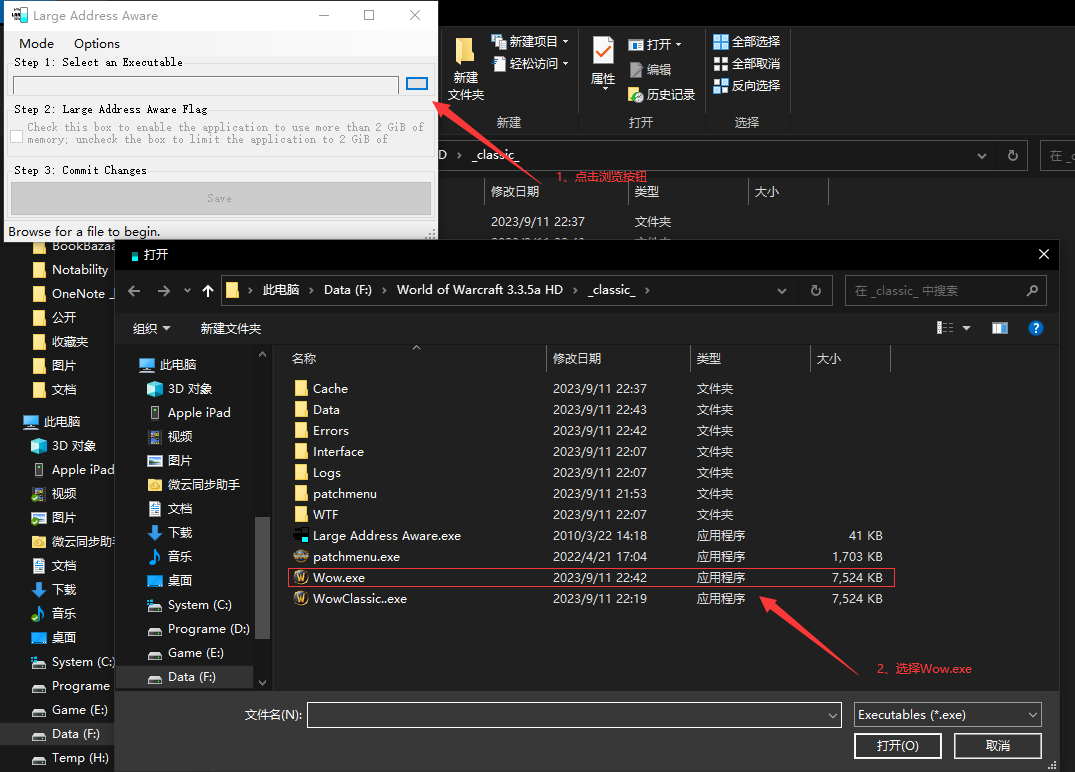Select Game (E:) drive in dialog tree
The image size is (1075, 772).
coord(186,653)
